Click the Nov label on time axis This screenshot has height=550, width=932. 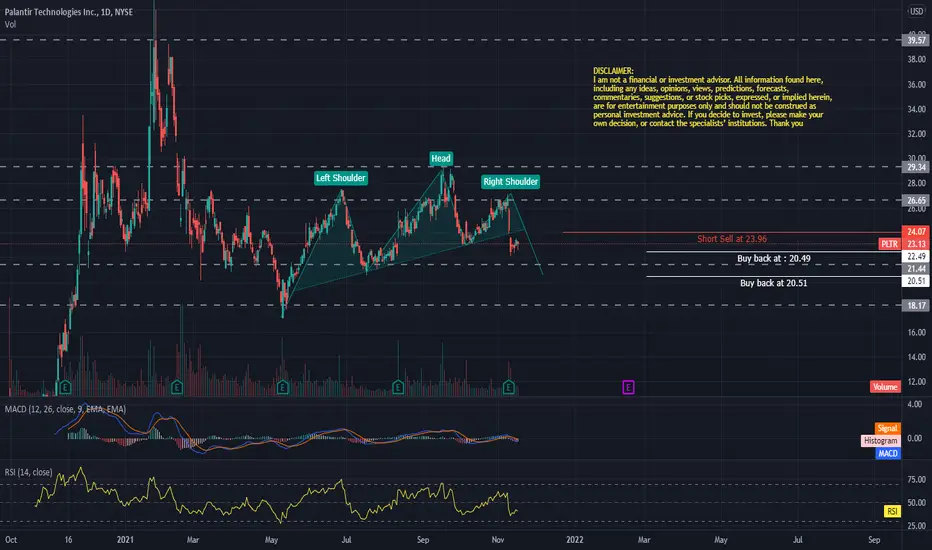[498, 540]
